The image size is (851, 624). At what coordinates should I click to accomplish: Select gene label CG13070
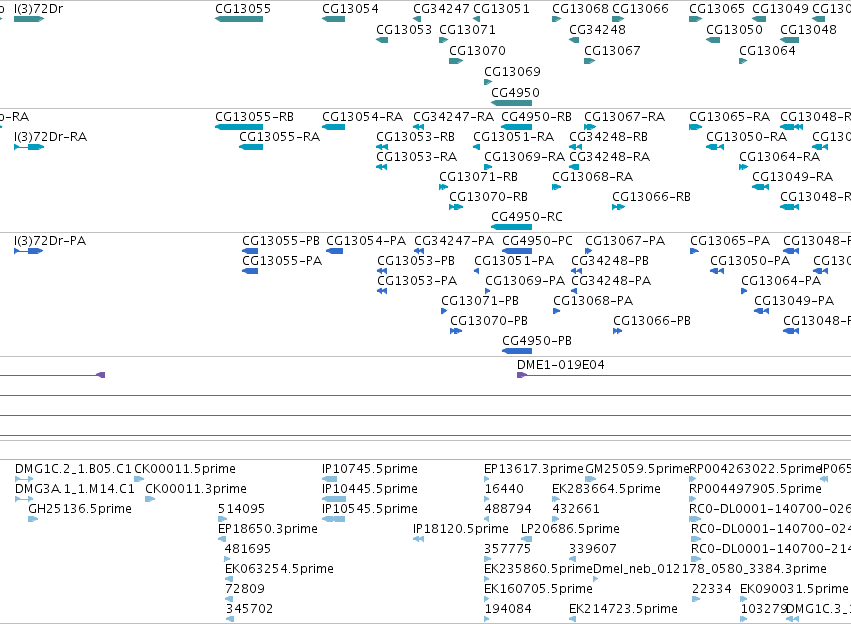tap(478, 50)
